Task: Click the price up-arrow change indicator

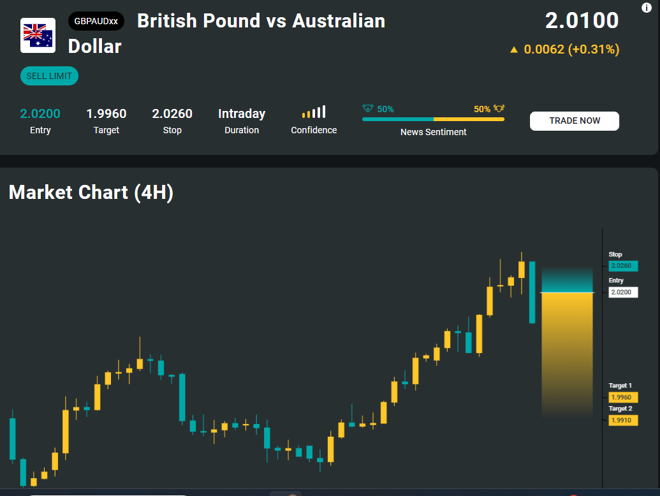Action: [x=514, y=50]
